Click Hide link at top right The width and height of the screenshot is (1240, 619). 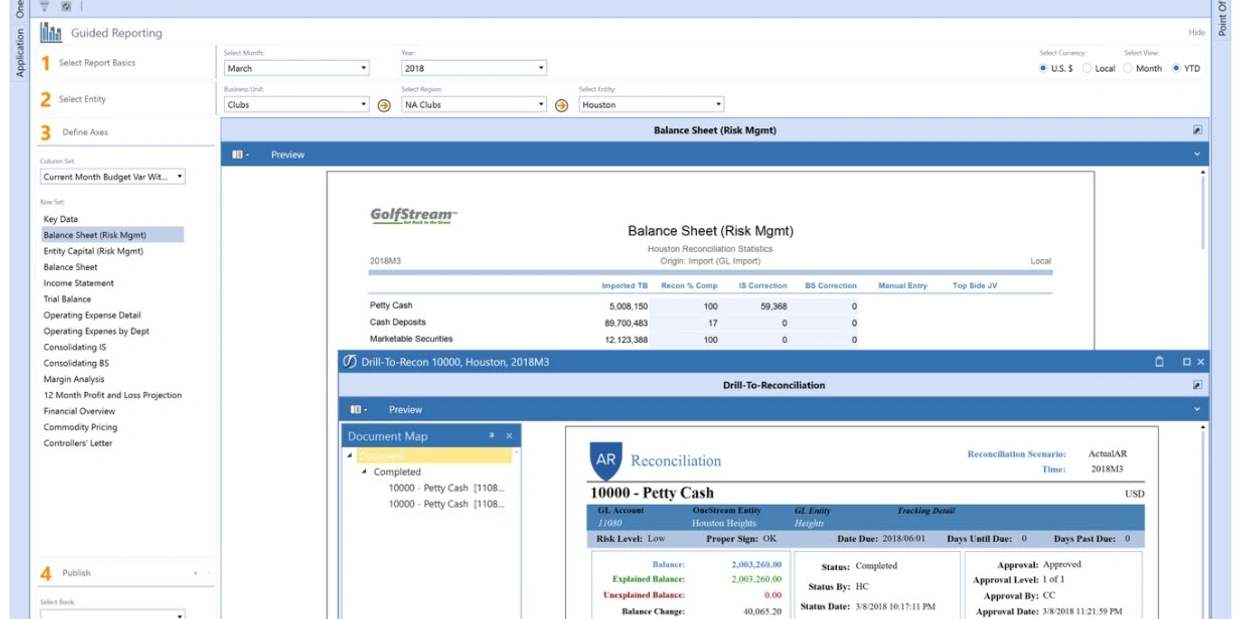tap(1196, 33)
